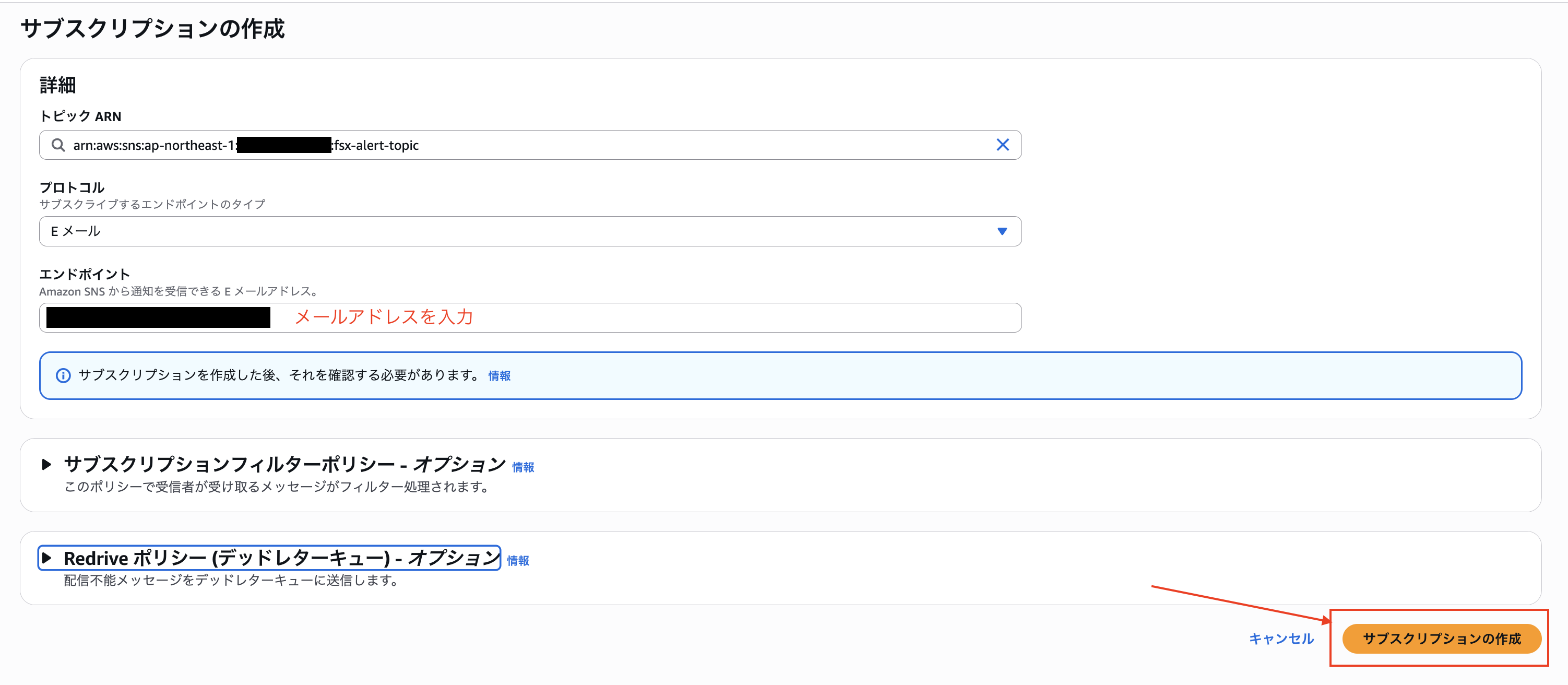This screenshot has width=1568, height=685.
Task: Click the キャンセル link
Action: (x=1281, y=638)
